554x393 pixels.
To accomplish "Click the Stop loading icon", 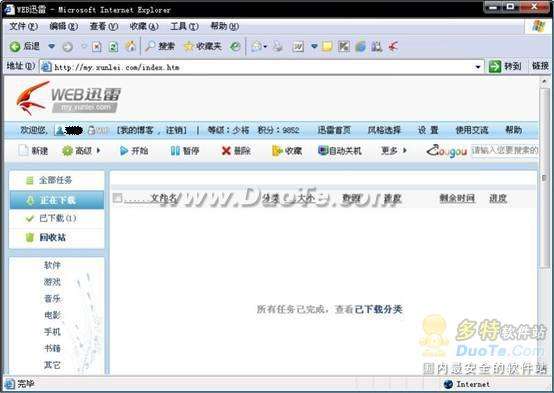I will [x=96, y=47].
